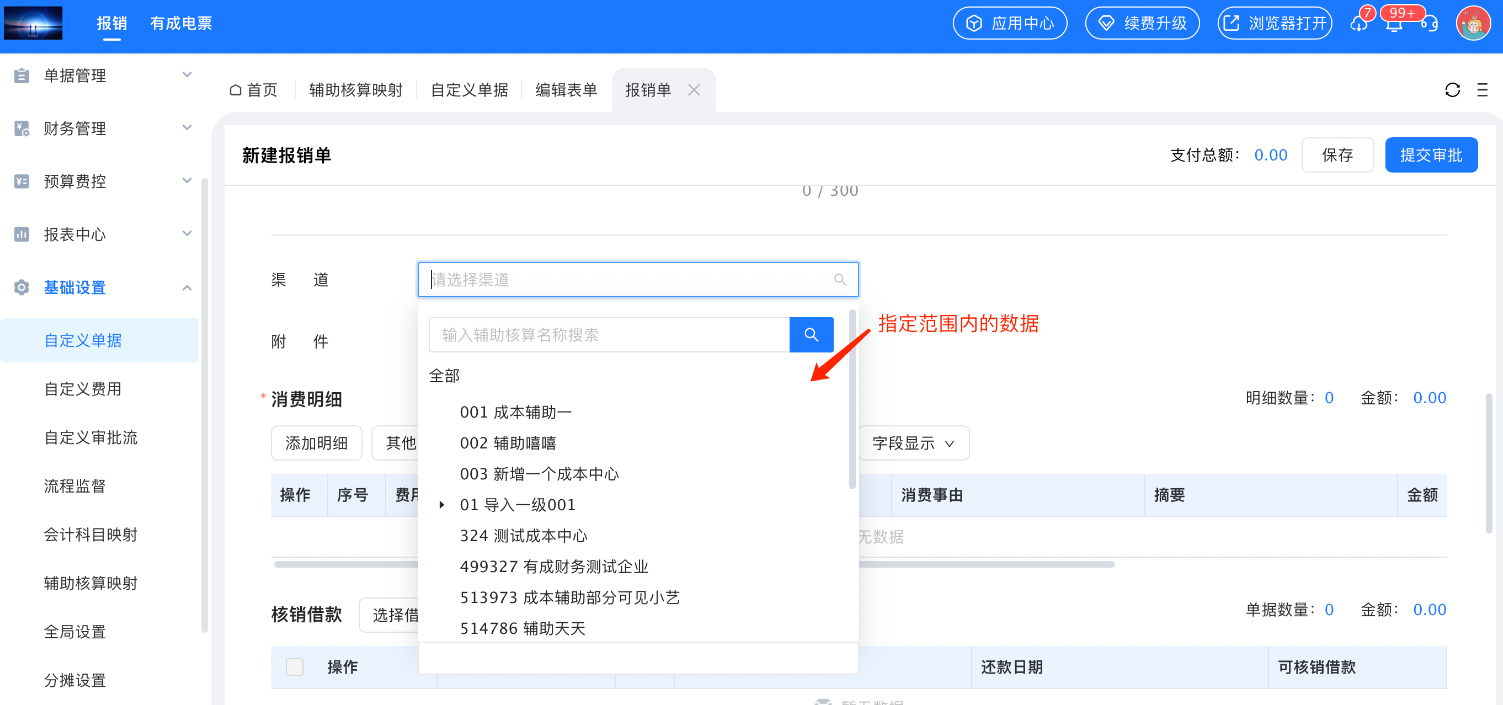
Task: Switch to the 辅助核算映射 tab
Action: pos(355,90)
